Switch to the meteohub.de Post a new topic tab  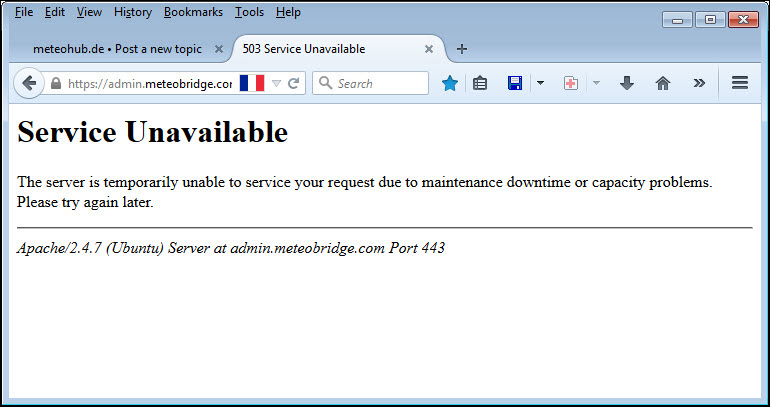pos(116,49)
